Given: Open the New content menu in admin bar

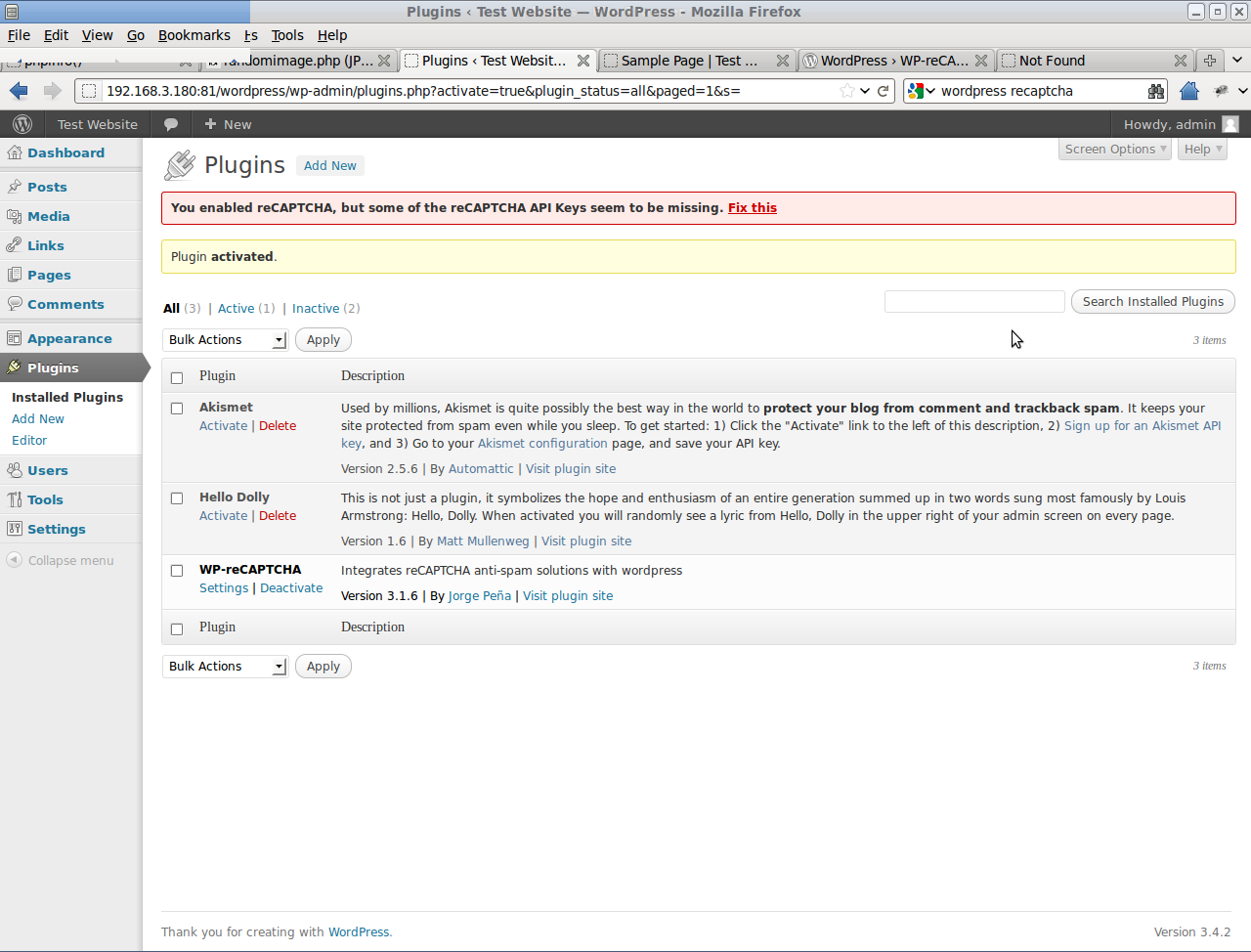Looking at the screenshot, I should point(228,124).
